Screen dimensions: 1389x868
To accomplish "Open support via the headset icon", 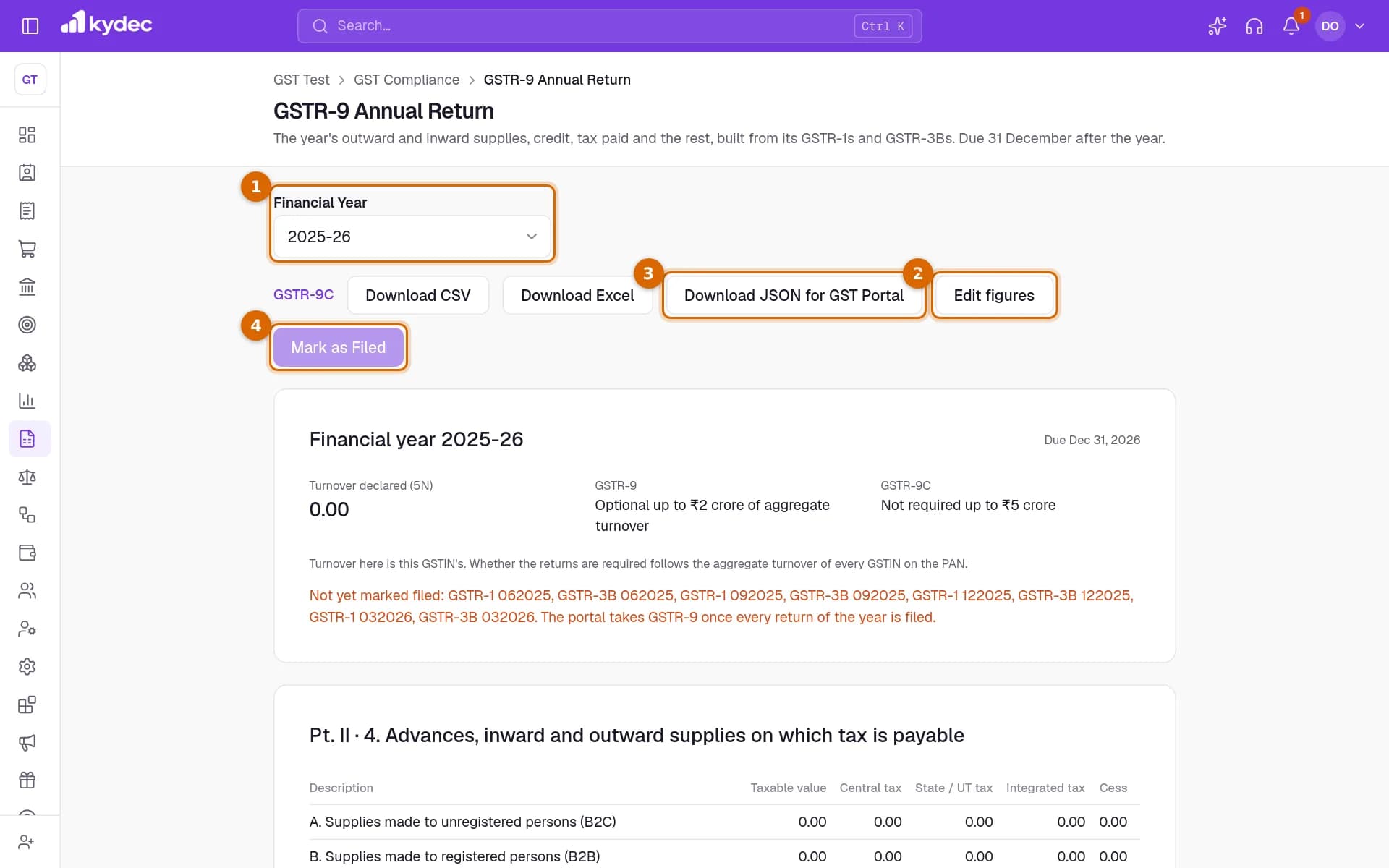I will point(1254,26).
